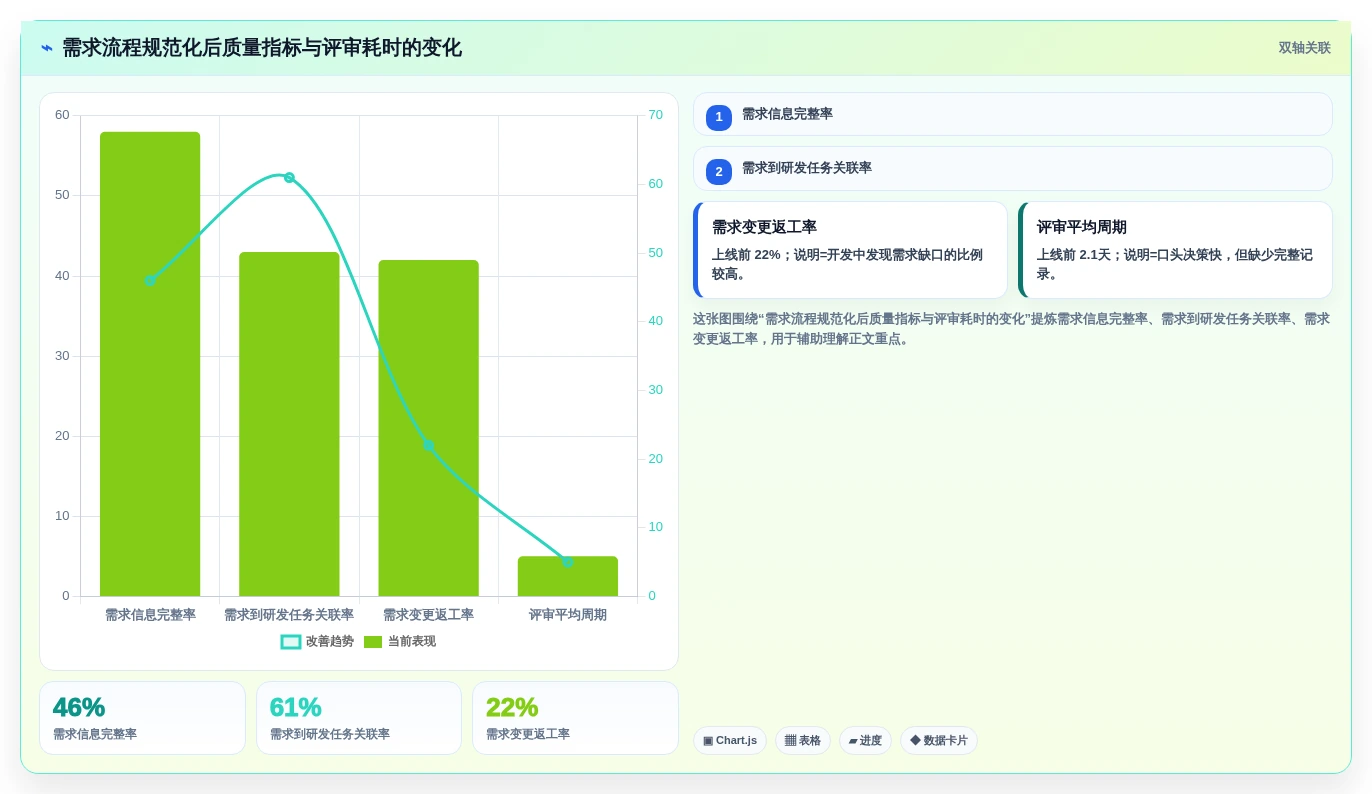1372x794 pixels.
Task: Toggle the 当前表现 legend swatch
Action: [373, 642]
